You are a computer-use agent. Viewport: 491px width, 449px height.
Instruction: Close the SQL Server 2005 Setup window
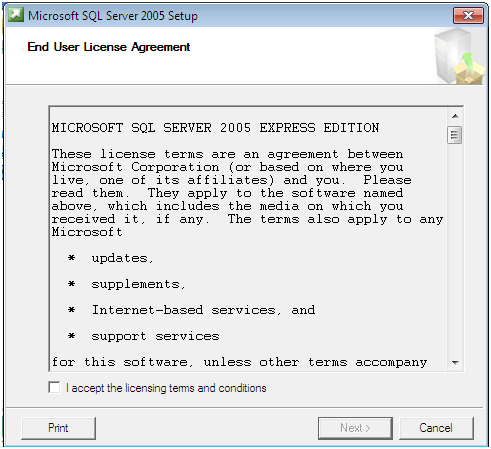click(468, 15)
